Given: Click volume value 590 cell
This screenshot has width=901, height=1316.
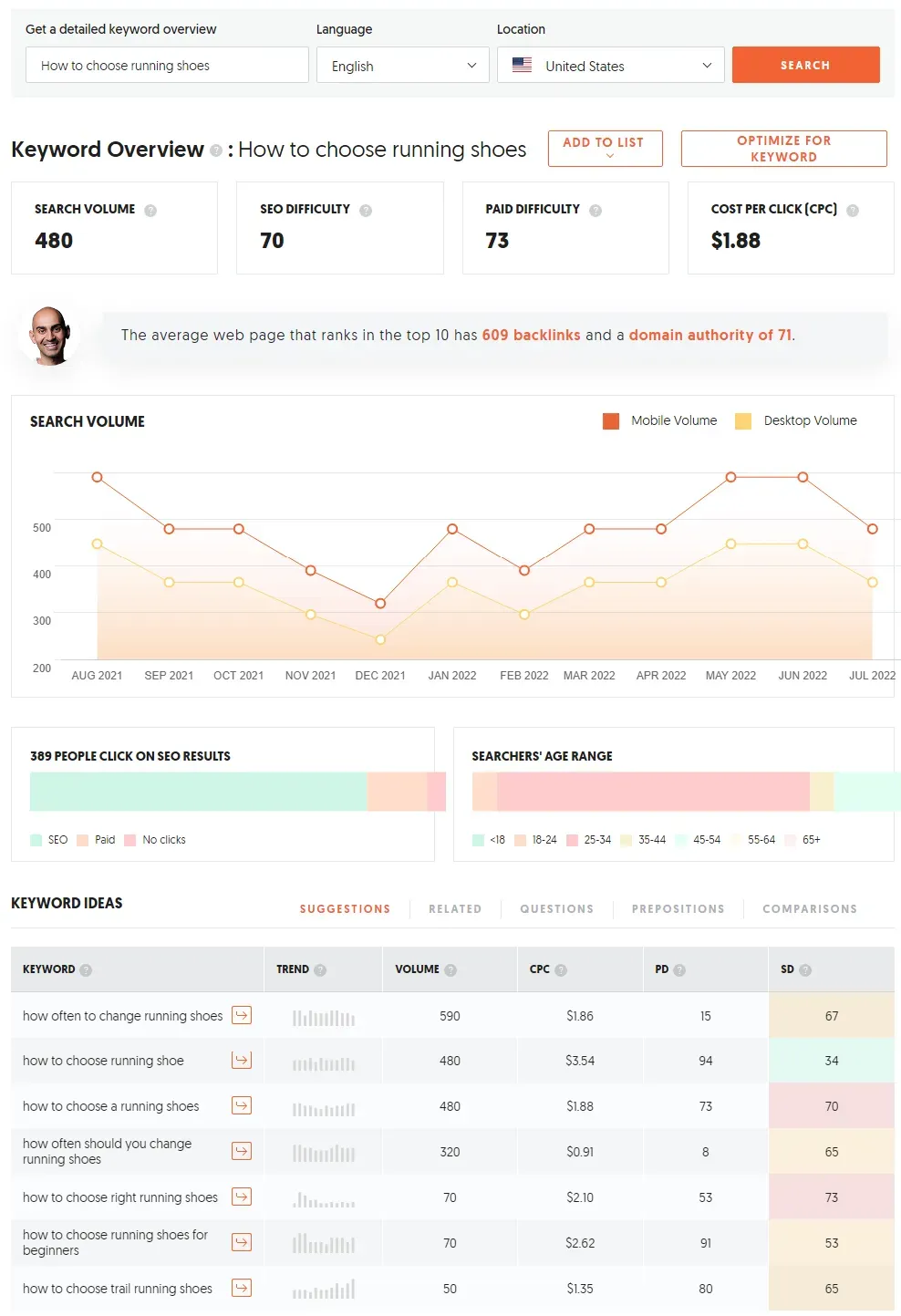Looking at the screenshot, I should (x=450, y=1016).
